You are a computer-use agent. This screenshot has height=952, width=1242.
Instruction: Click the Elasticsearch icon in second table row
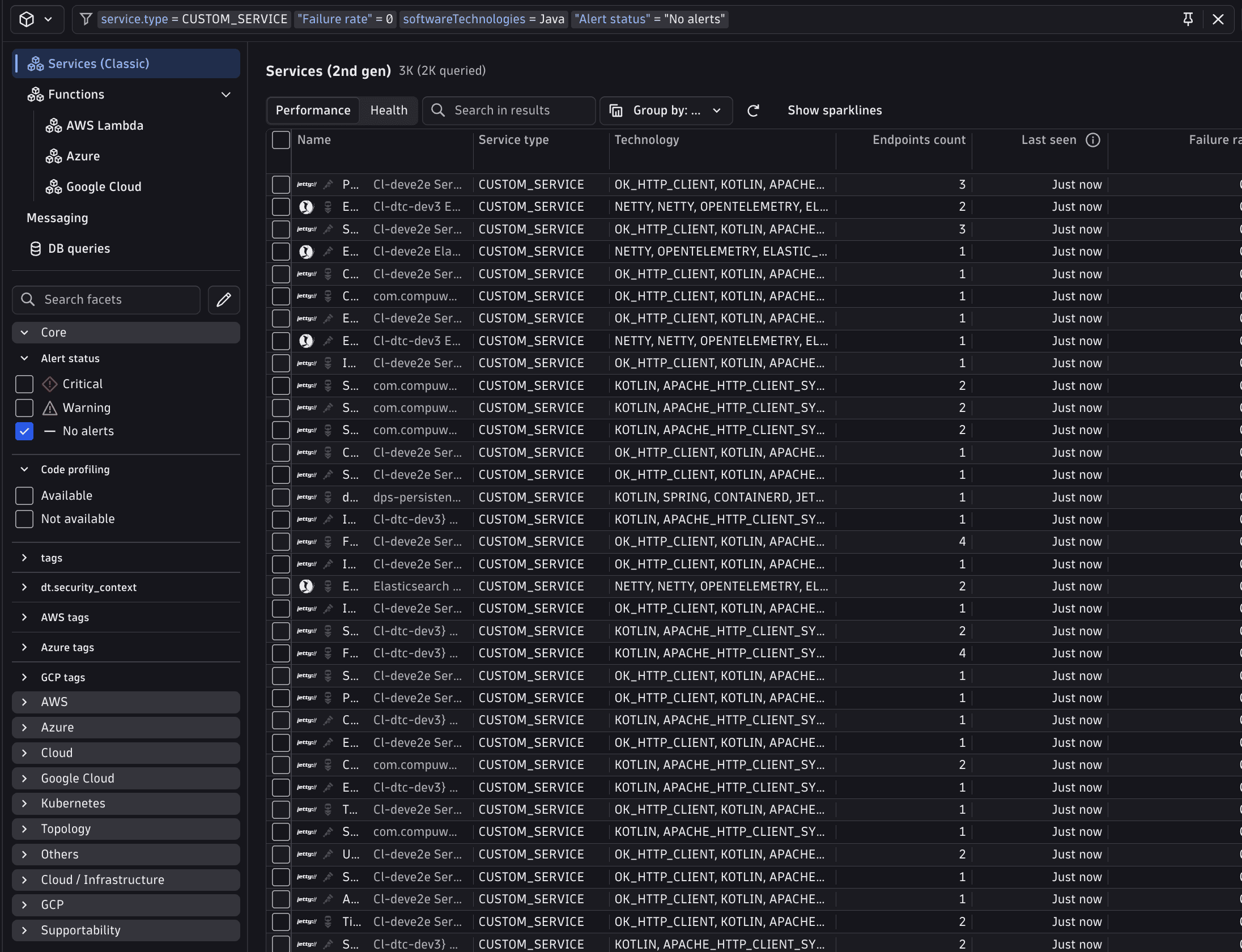coord(306,207)
